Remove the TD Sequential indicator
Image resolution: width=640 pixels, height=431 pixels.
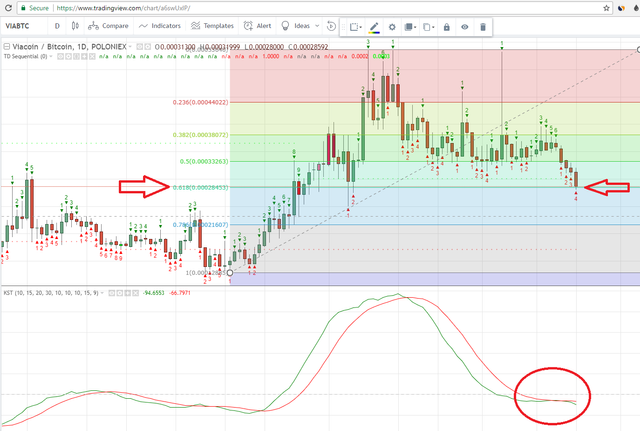92,56
